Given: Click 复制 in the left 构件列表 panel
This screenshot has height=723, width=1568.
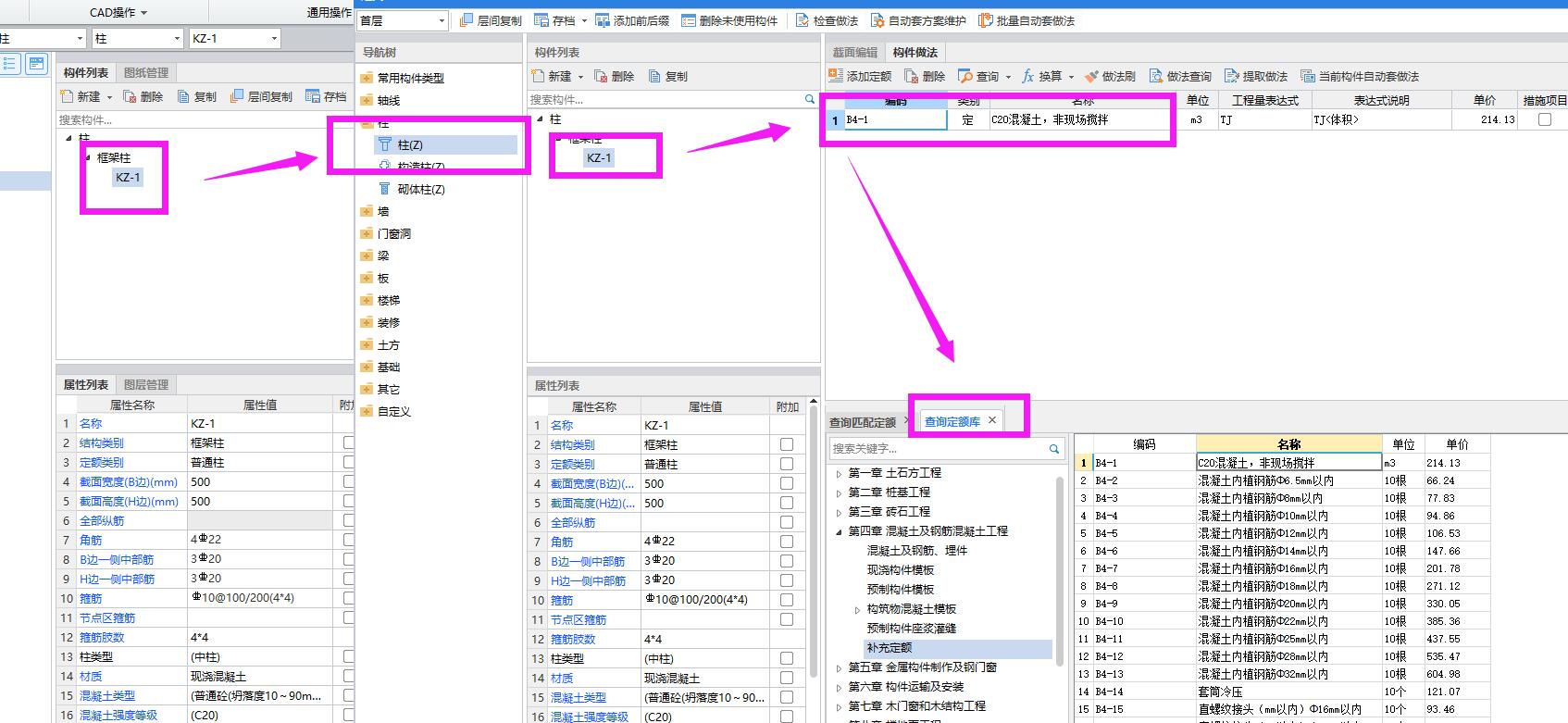Looking at the screenshot, I should click(x=197, y=96).
